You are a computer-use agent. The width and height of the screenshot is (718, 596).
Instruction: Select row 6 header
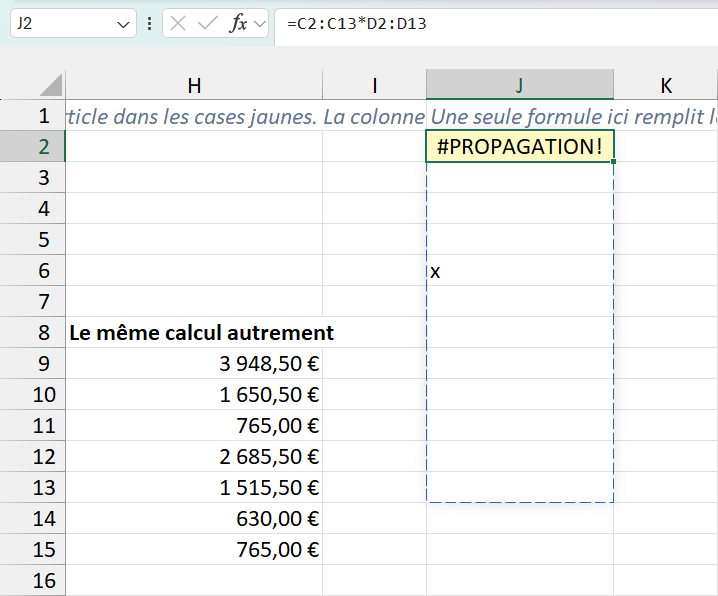33,271
